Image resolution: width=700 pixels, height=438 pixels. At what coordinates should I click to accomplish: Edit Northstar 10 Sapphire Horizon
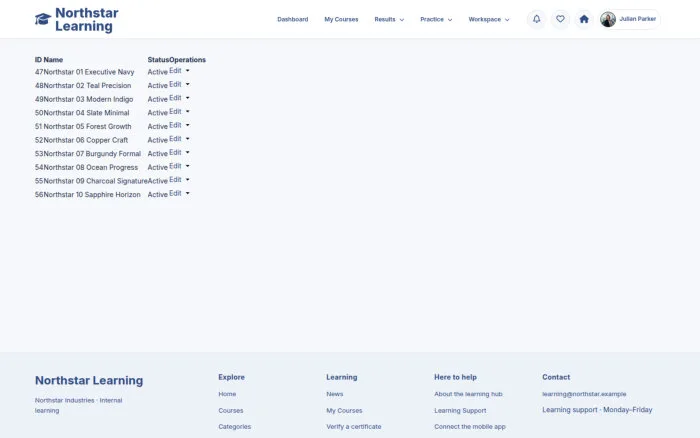(x=175, y=193)
